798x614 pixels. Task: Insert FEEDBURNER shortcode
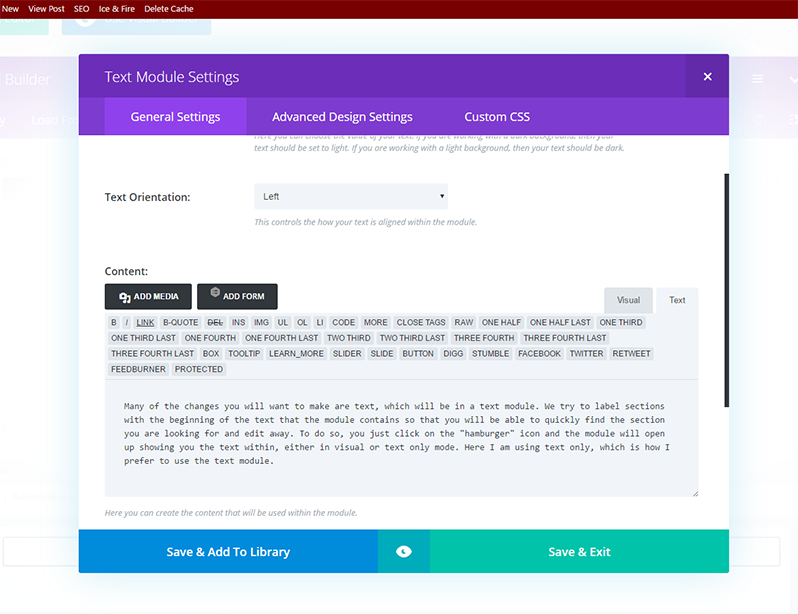[138, 370]
